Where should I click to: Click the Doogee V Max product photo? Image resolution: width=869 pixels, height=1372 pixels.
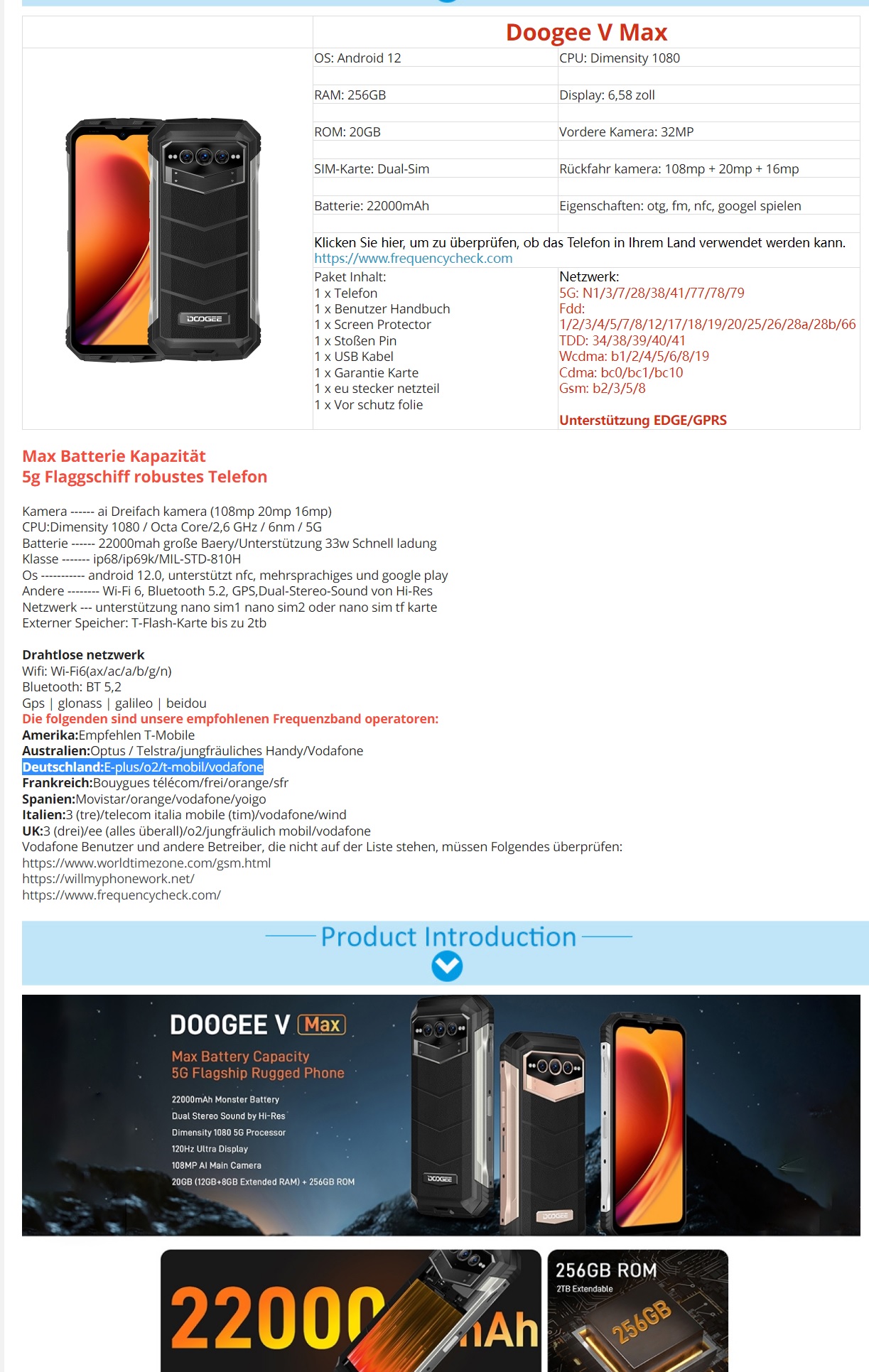pos(163,240)
